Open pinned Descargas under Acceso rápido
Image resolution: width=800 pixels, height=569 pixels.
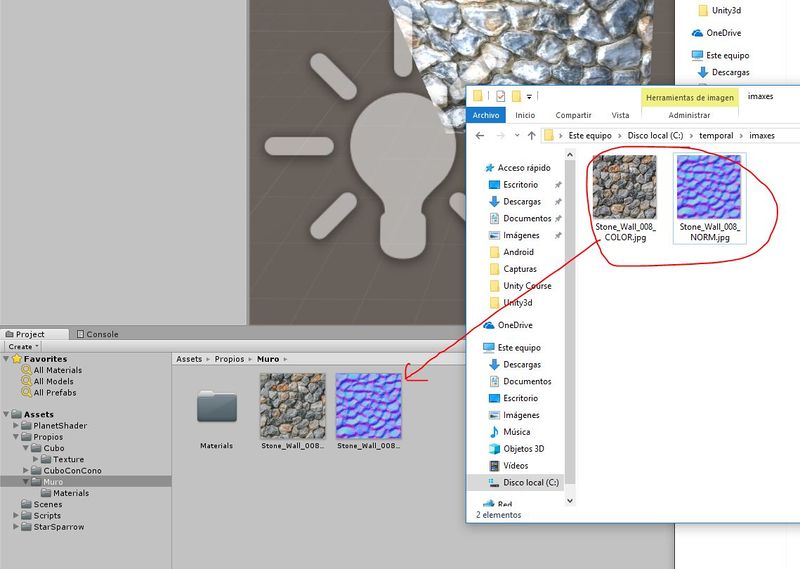522,201
